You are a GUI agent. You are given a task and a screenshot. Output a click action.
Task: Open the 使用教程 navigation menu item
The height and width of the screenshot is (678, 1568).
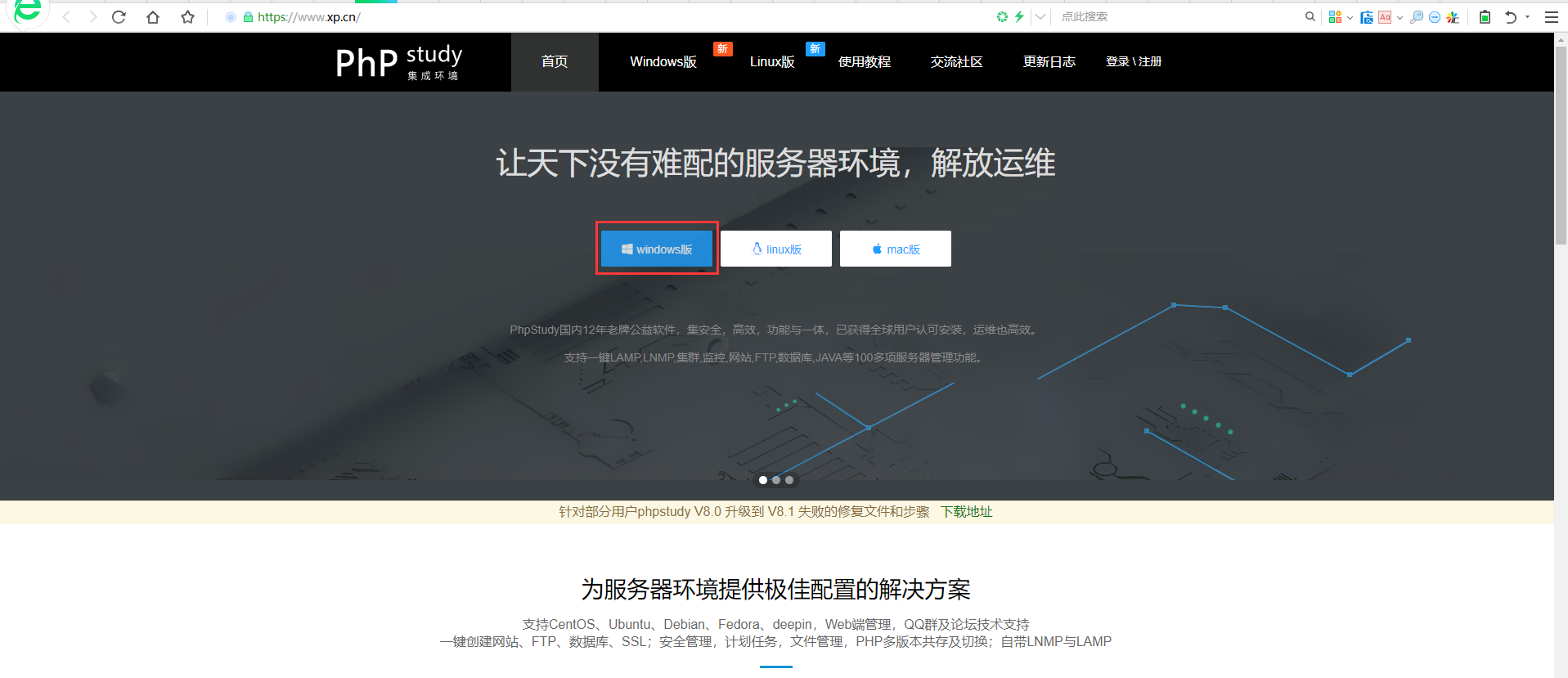click(x=865, y=62)
